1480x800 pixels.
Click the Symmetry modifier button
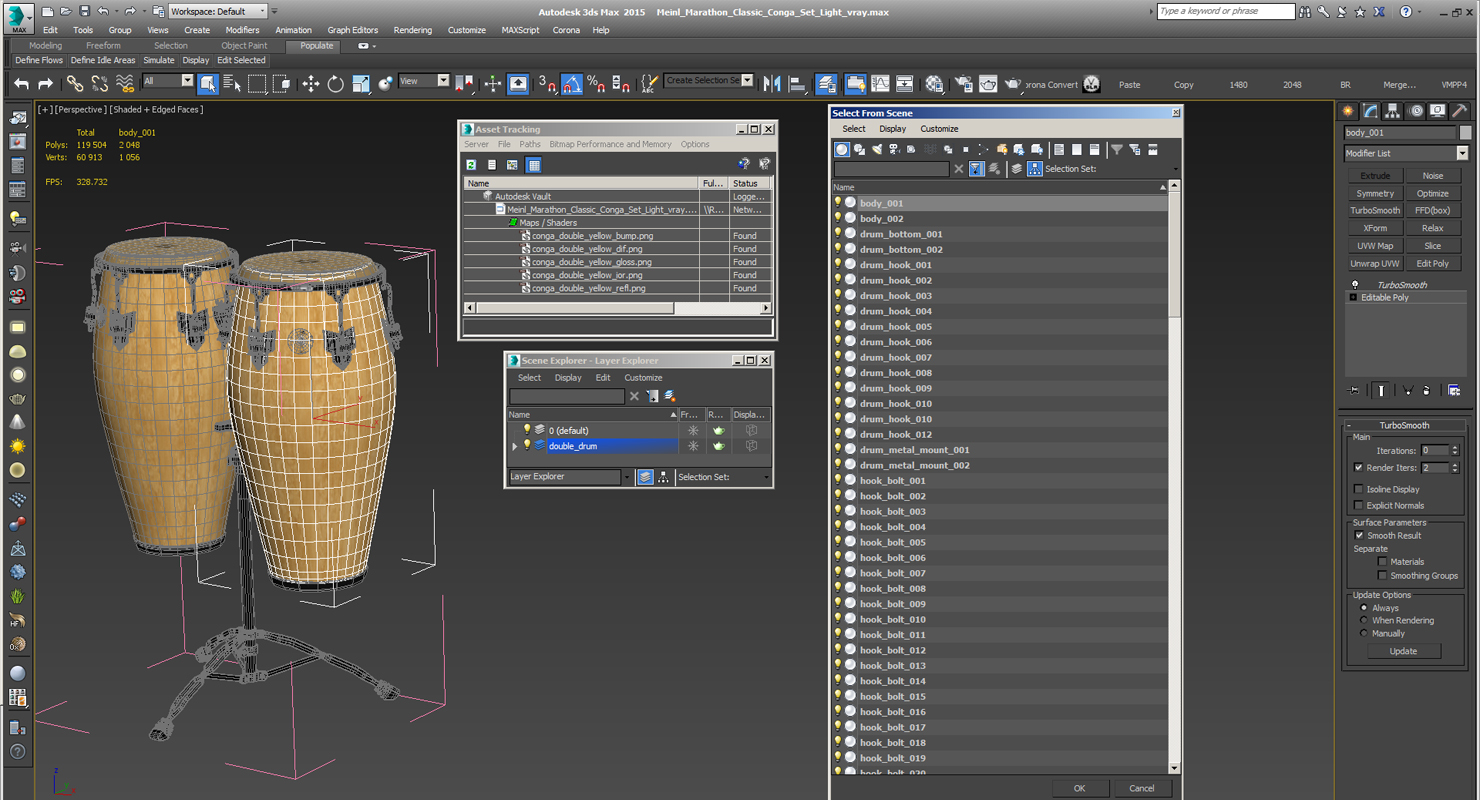point(1375,193)
